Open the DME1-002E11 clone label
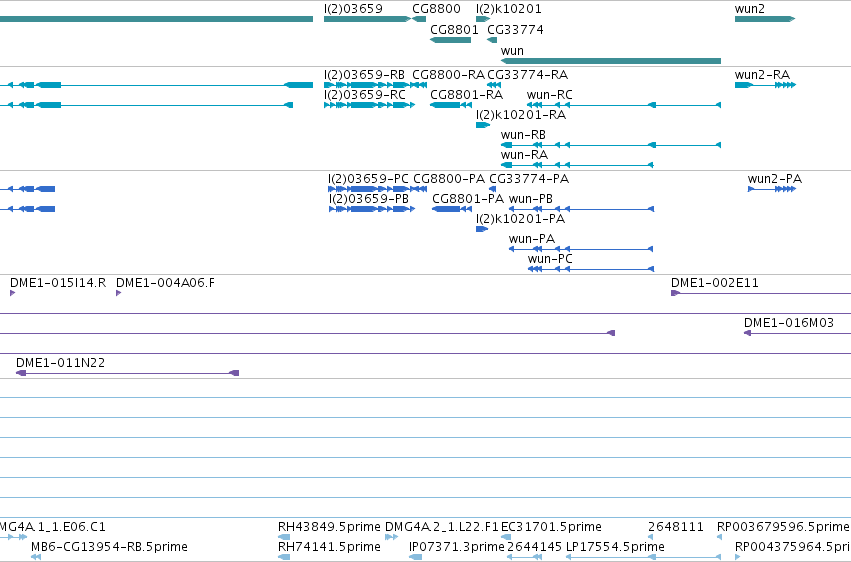This screenshot has height=562, width=851. tap(715, 283)
